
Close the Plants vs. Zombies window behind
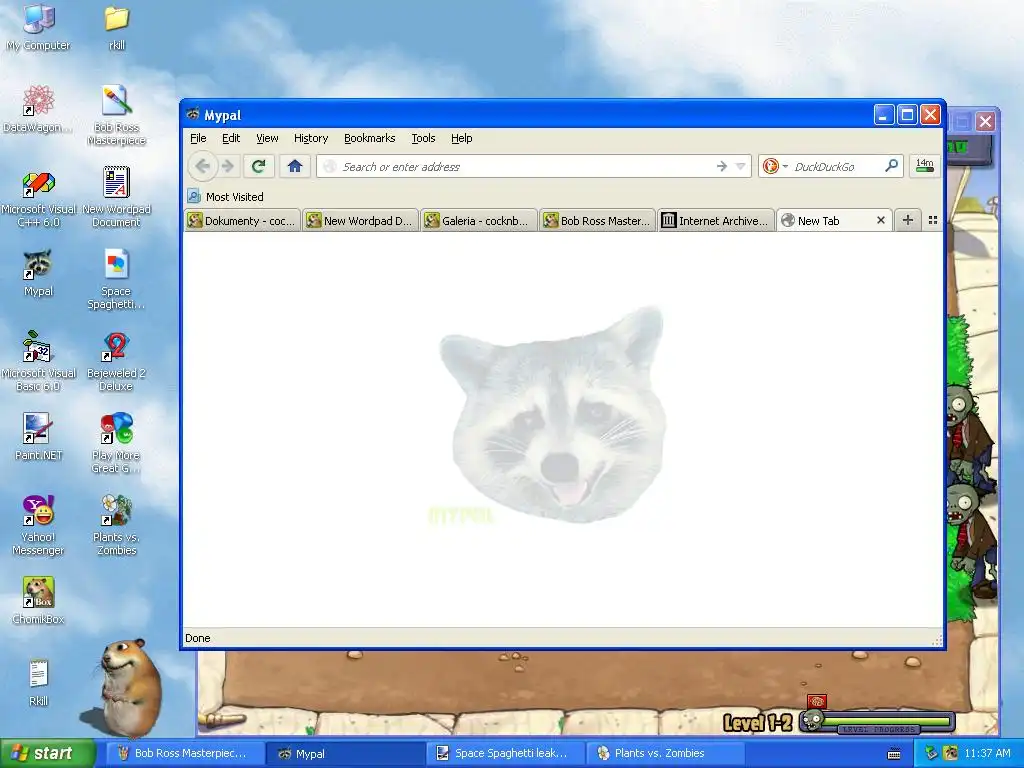pyautogui.click(x=985, y=121)
